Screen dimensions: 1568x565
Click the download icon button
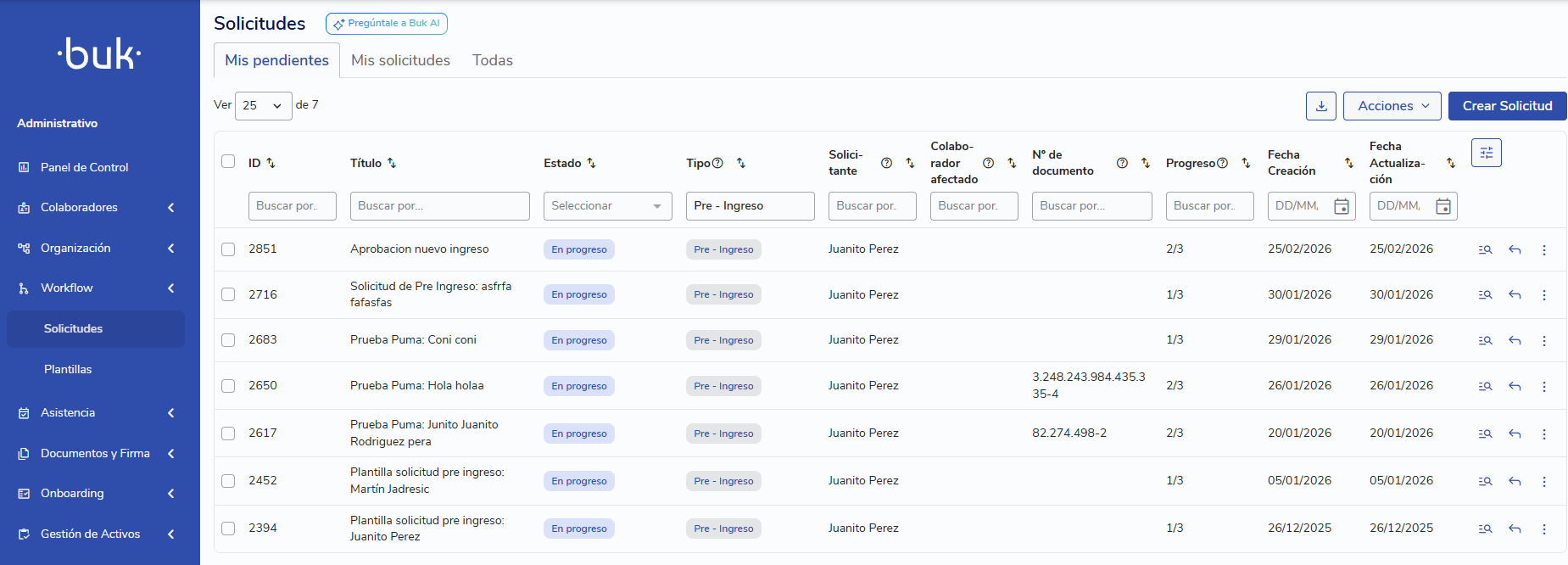1320,106
